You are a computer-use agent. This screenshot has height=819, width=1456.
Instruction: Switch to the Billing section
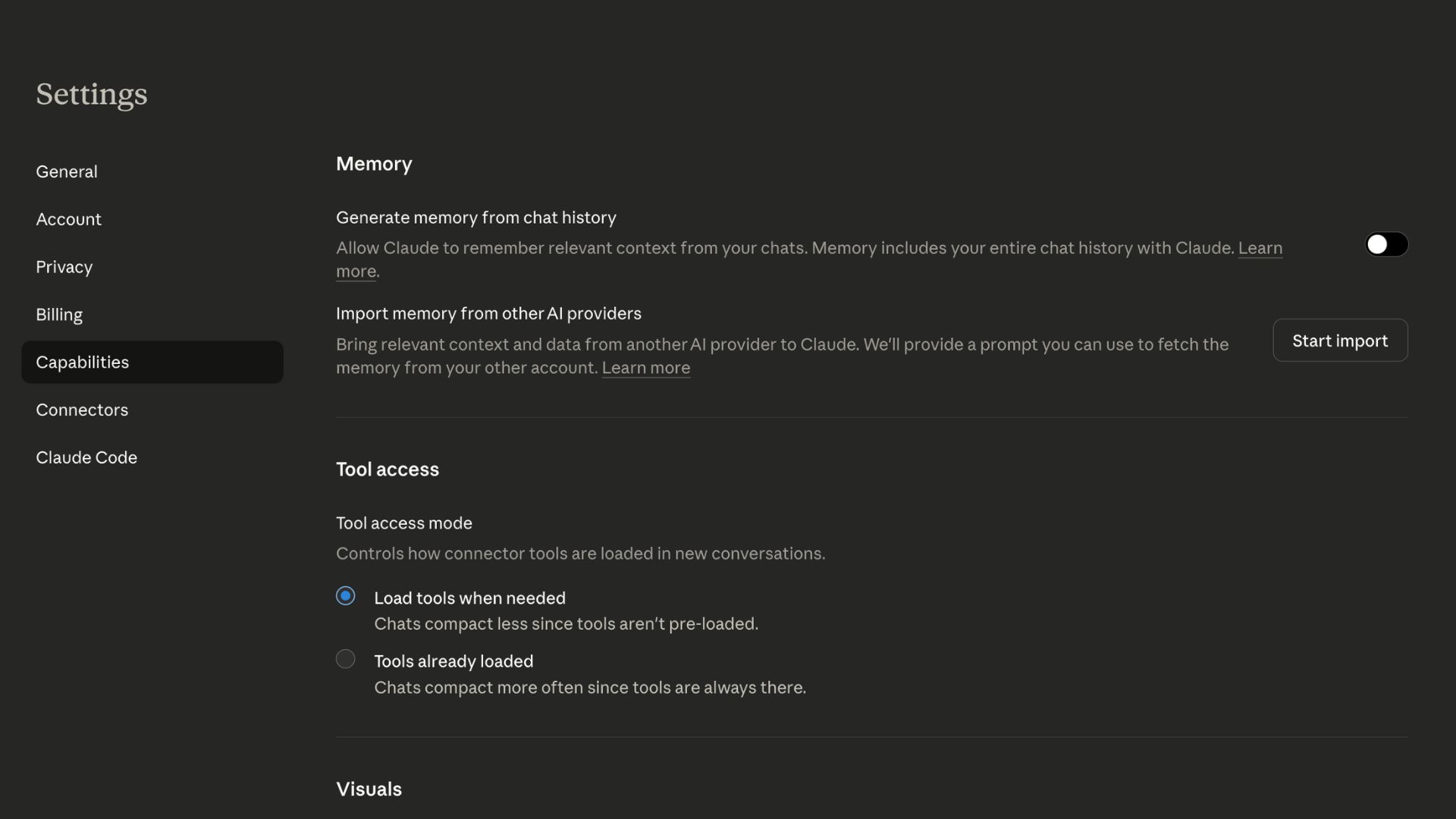pyautogui.click(x=59, y=315)
